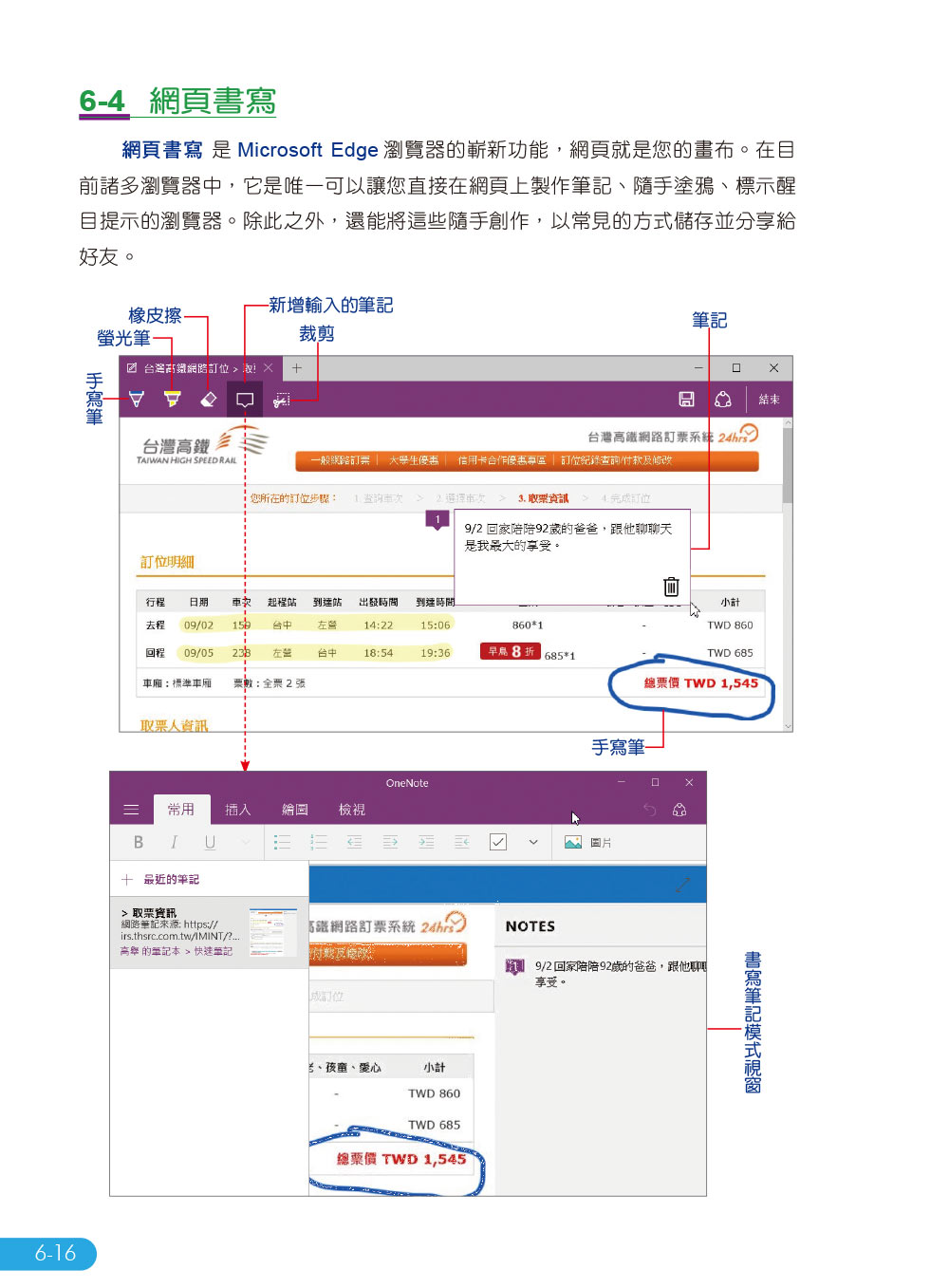The width and height of the screenshot is (949, 1288).
Task: Open the 大學生優惠 menu item
Action: pyautogui.click(x=414, y=460)
